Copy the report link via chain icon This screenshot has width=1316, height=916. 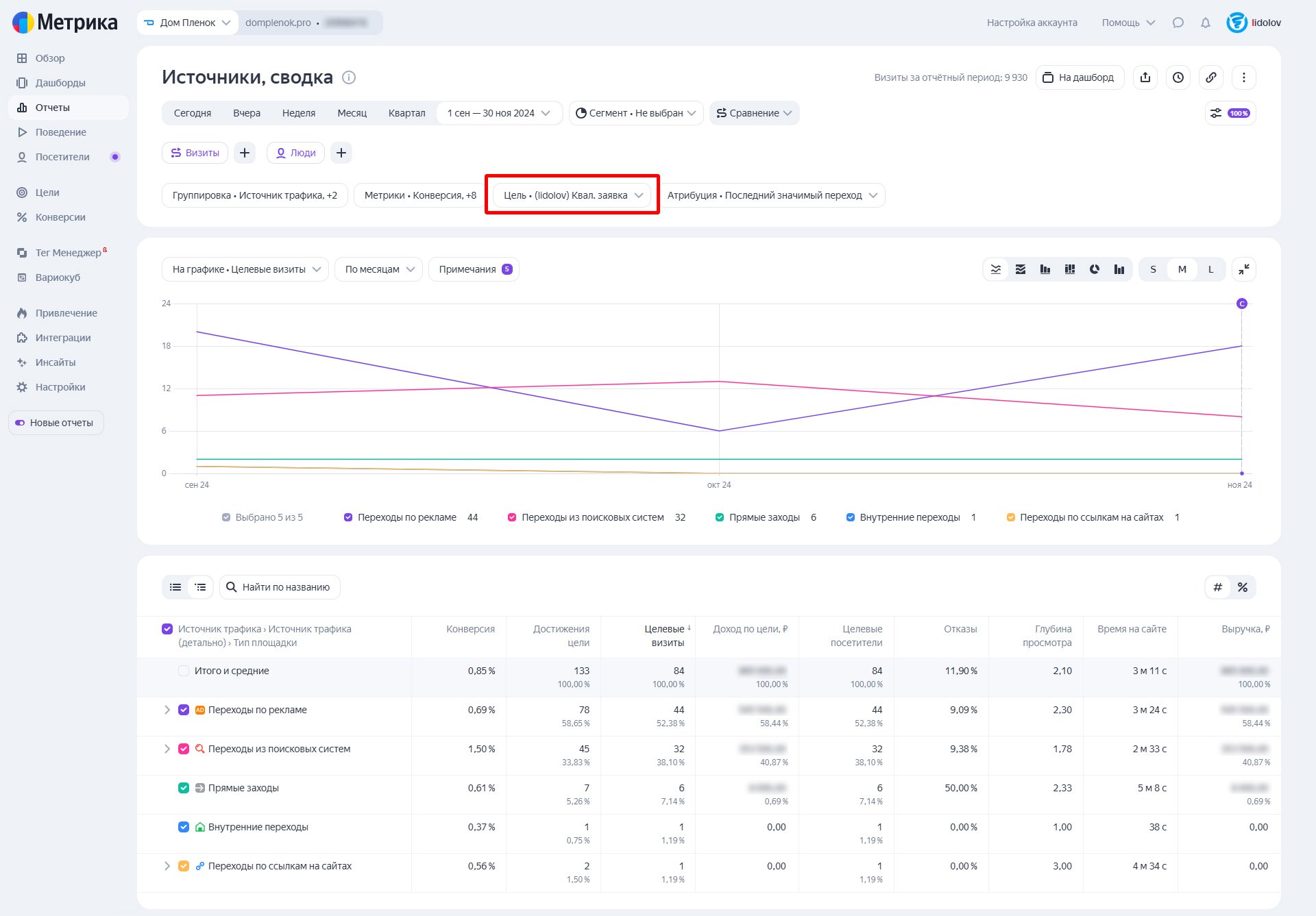(x=1211, y=77)
